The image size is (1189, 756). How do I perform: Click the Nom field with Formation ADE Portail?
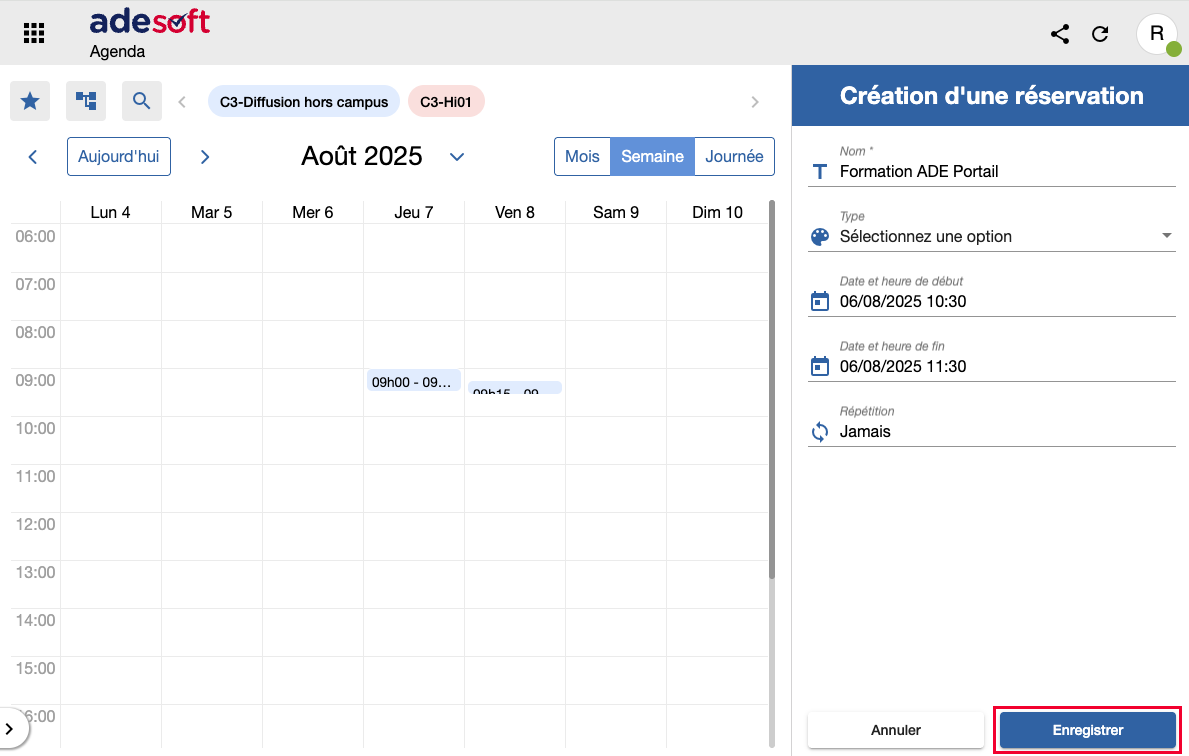pyautogui.click(x=1000, y=171)
